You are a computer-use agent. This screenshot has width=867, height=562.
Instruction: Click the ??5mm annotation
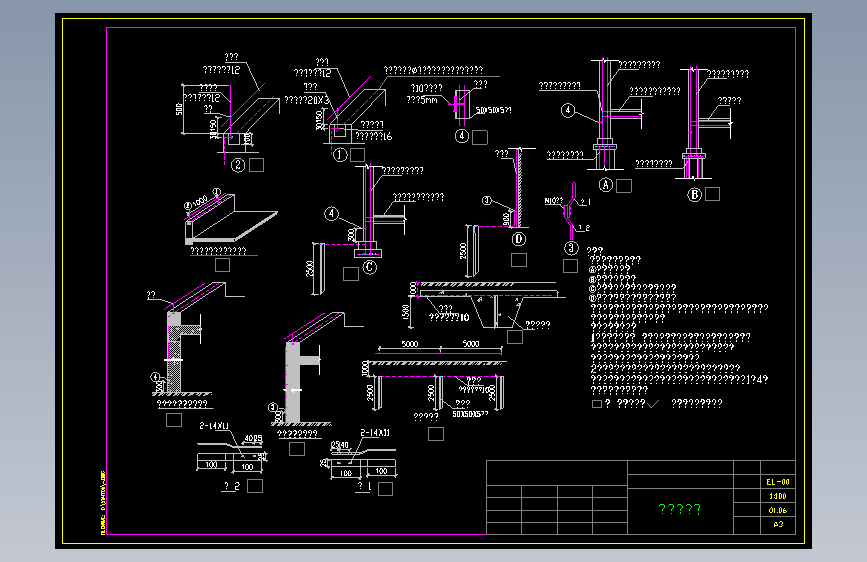(422, 100)
